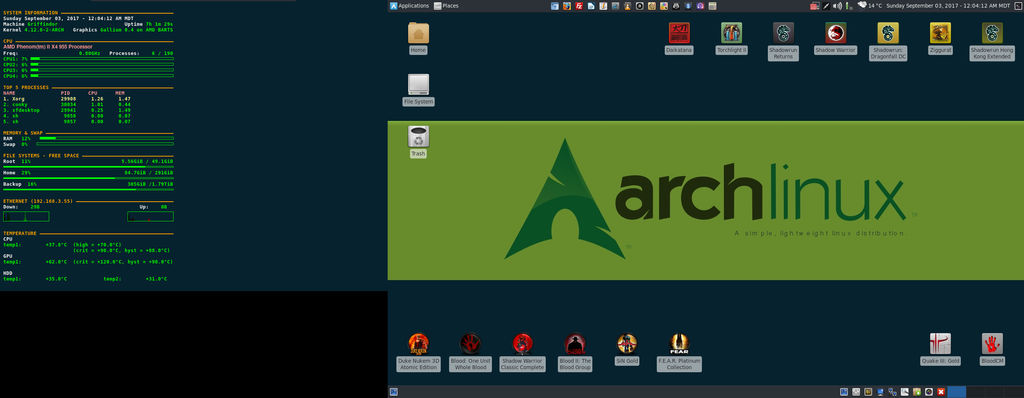
Task: Click the show desktop button in bottom panel
Action: [x=394, y=392]
